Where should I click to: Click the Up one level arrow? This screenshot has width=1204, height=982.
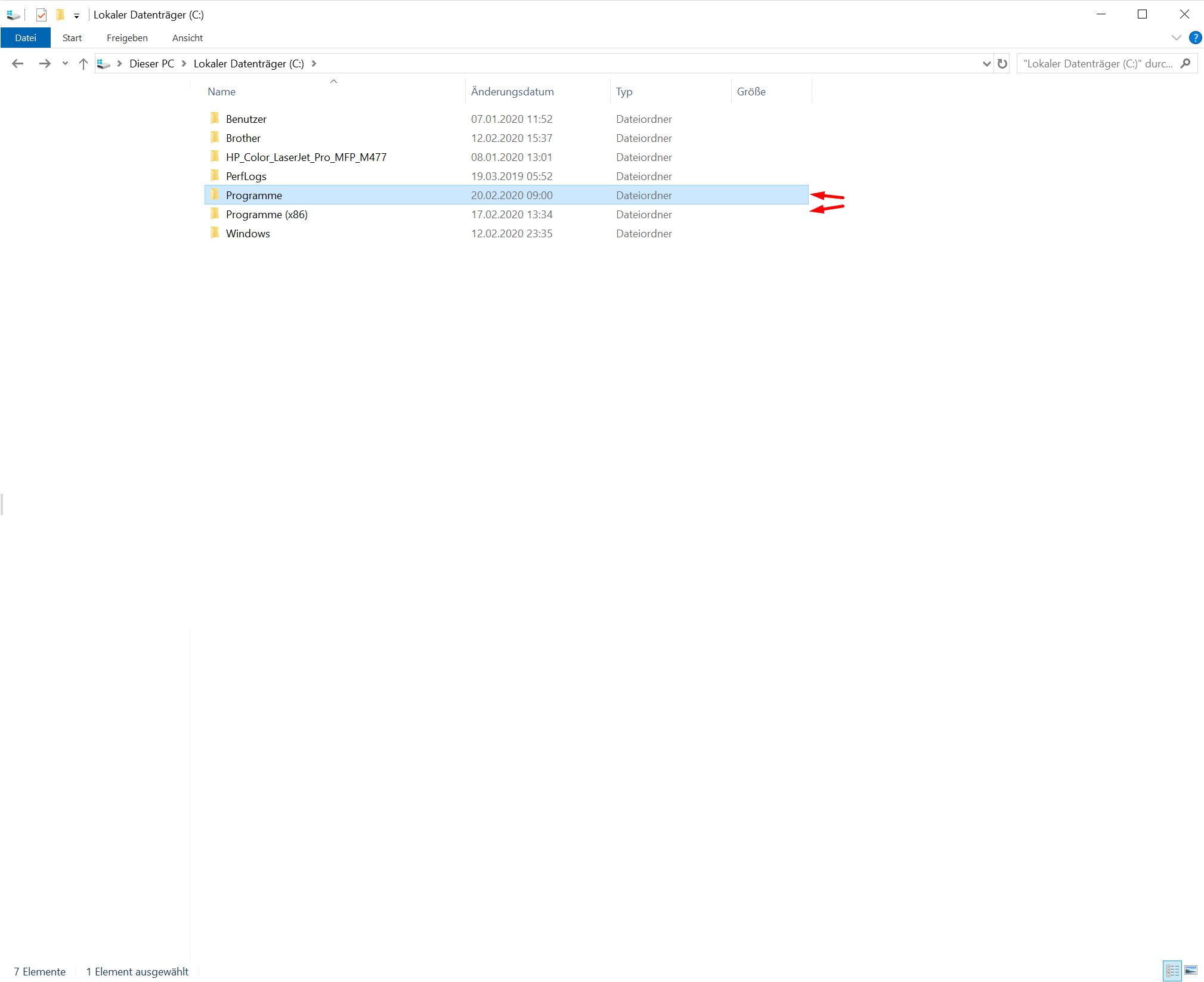[x=83, y=63]
